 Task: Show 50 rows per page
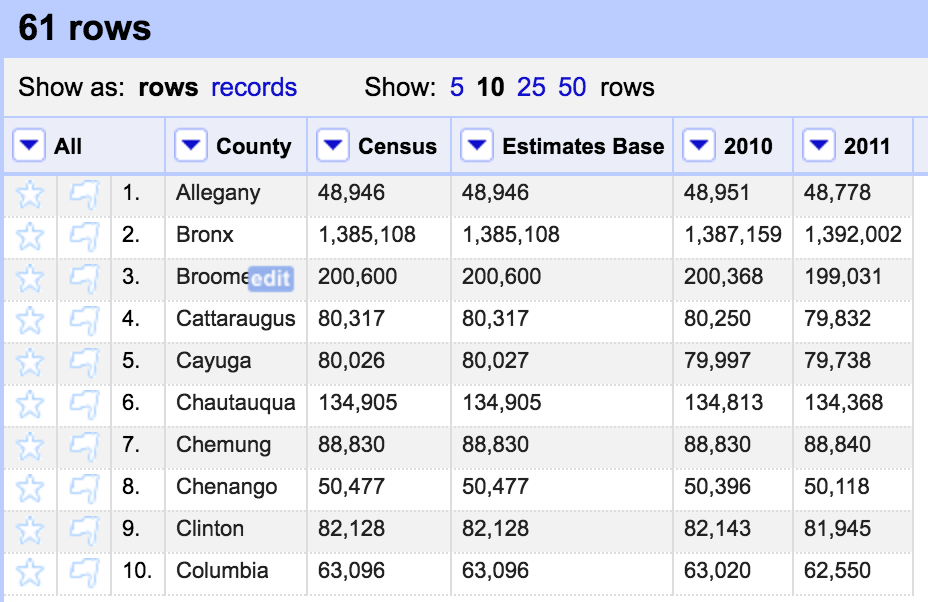[x=572, y=88]
